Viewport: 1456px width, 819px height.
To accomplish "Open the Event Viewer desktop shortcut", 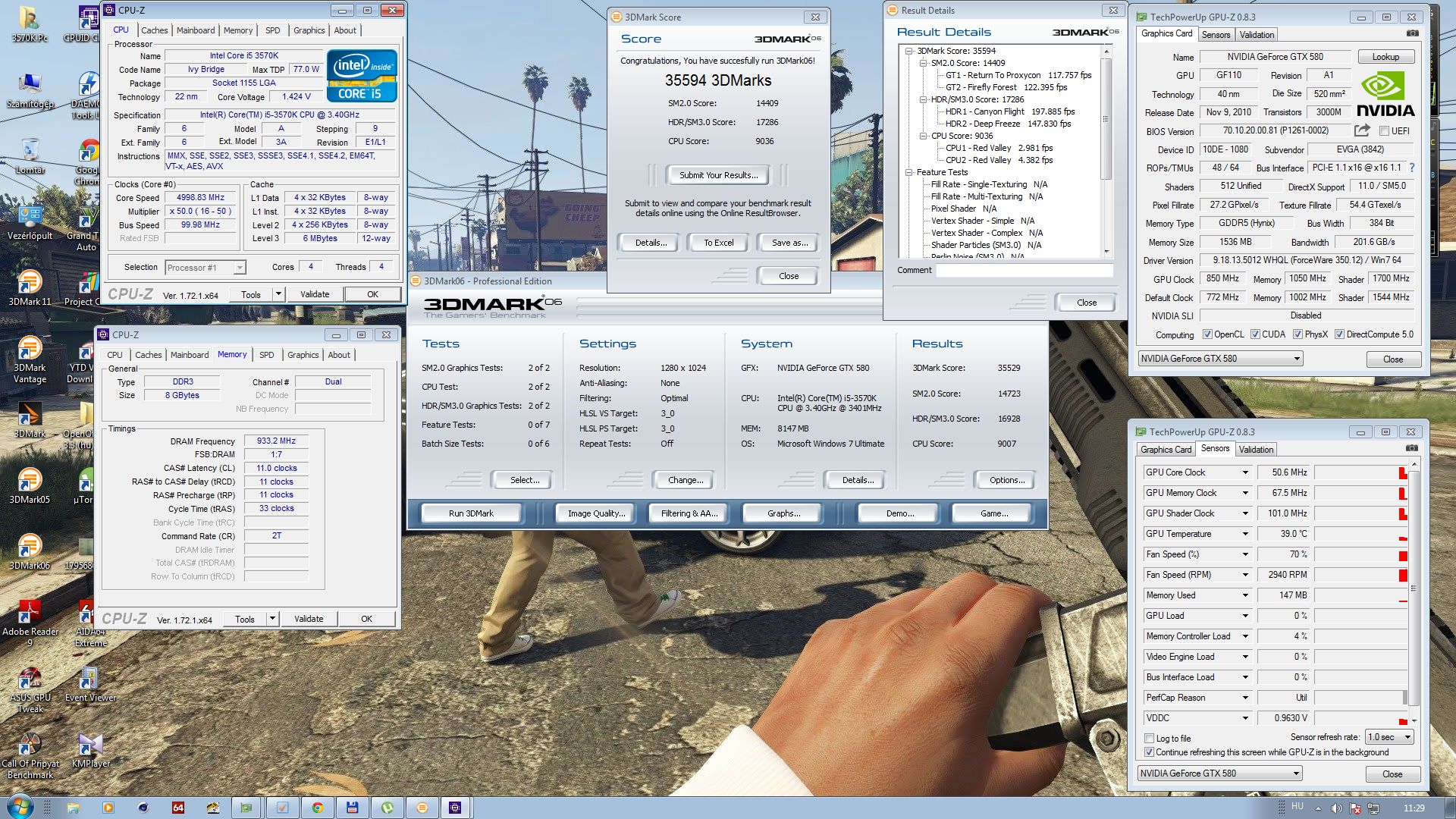I will (x=90, y=685).
